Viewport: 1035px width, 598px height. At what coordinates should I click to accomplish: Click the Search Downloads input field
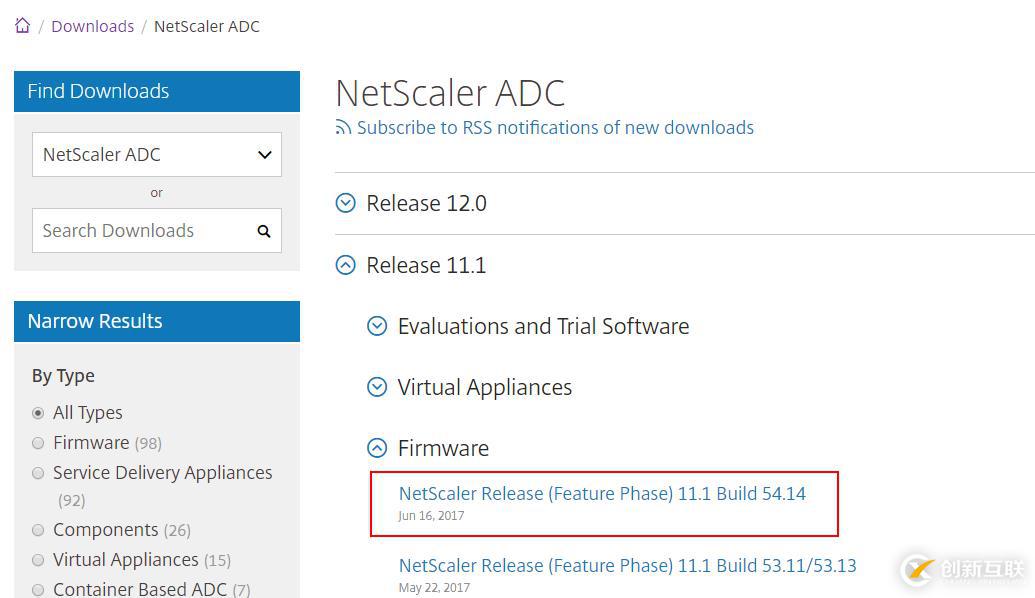tap(140, 231)
